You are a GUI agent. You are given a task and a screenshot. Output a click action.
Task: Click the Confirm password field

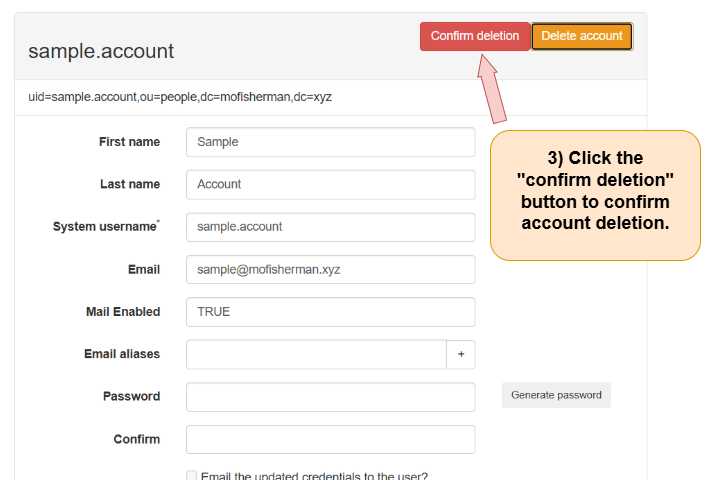pyautogui.click(x=330, y=439)
